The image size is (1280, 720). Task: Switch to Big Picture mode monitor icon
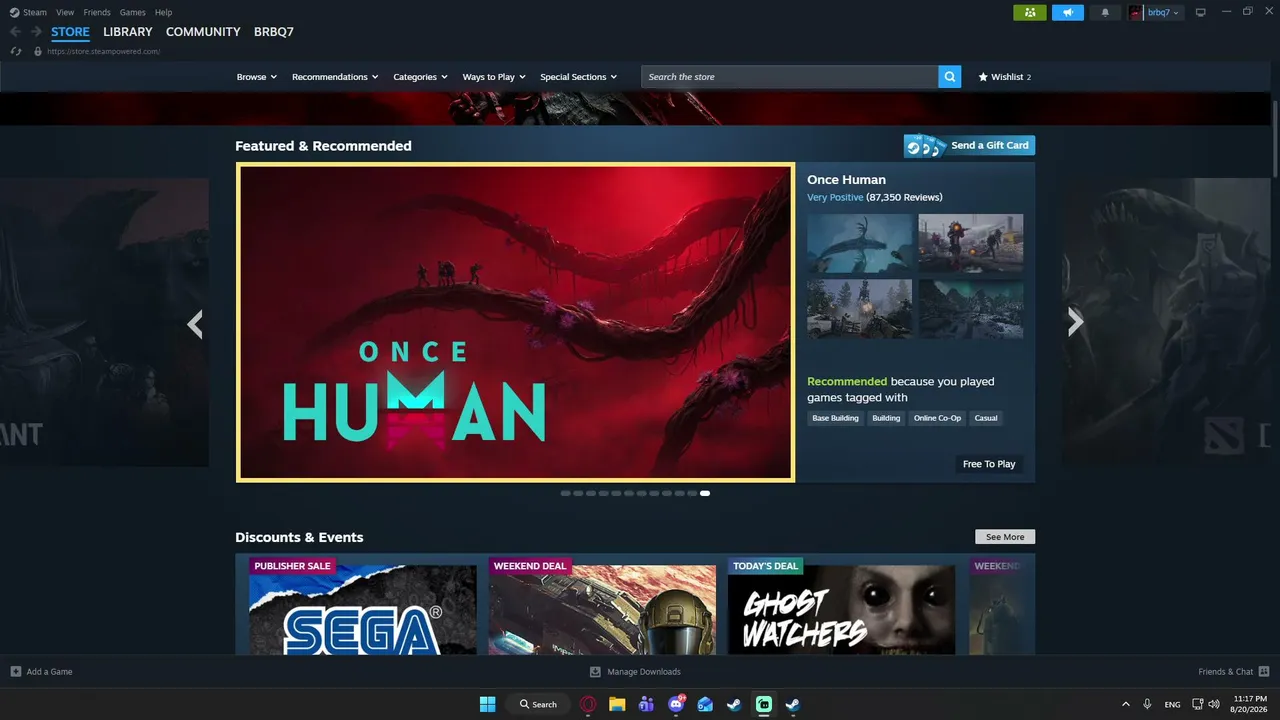[x=1201, y=12]
